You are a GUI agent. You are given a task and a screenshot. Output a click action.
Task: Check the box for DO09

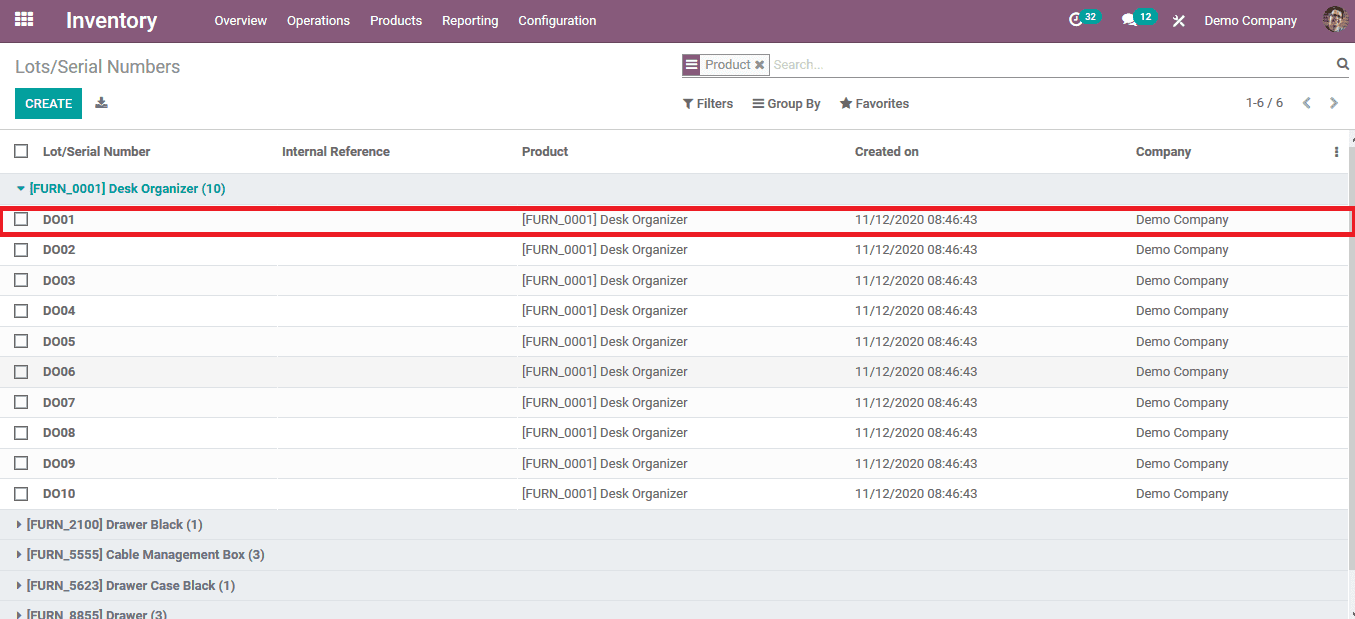21,463
